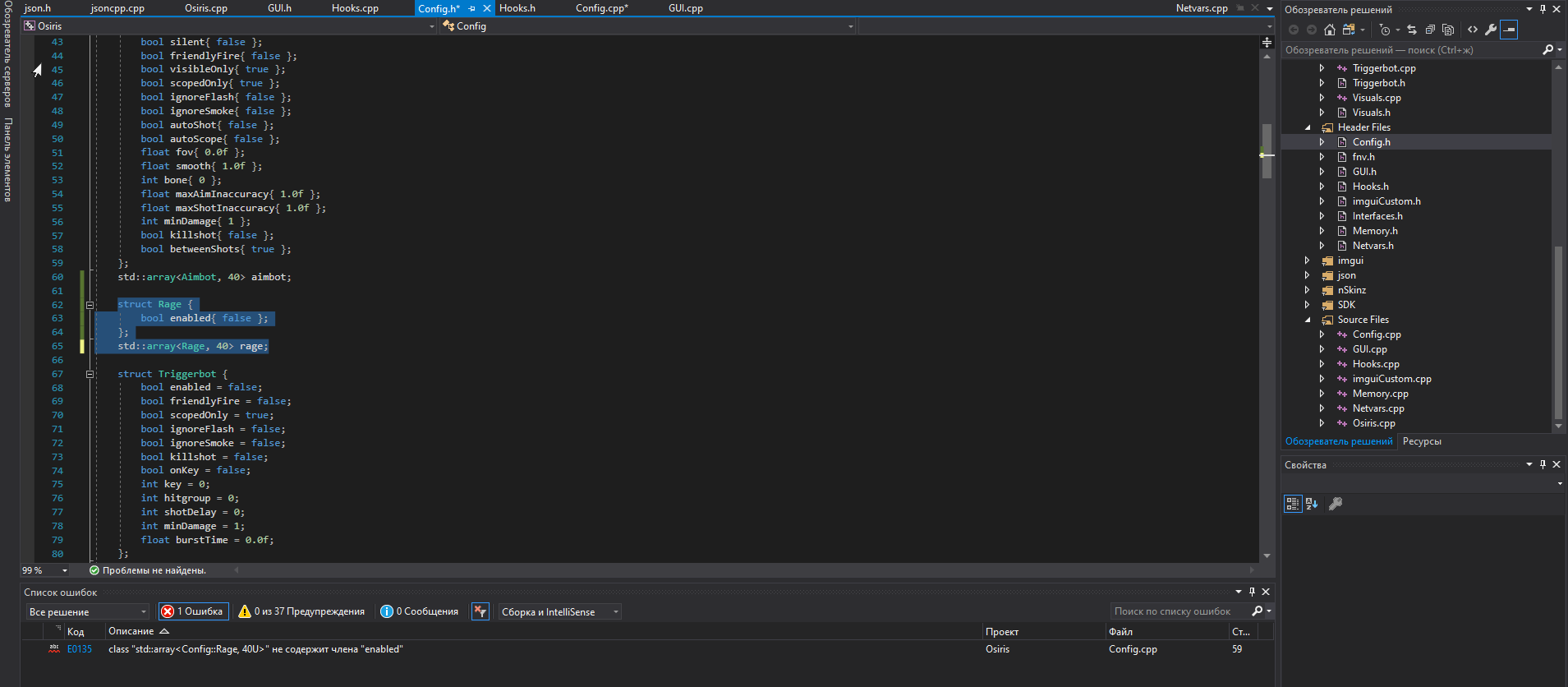Viewport: 1568px width, 687px height.
Task: Click the Home icon in Solution Explorer
Action: pyautogui.click(x=1330, y=30)
